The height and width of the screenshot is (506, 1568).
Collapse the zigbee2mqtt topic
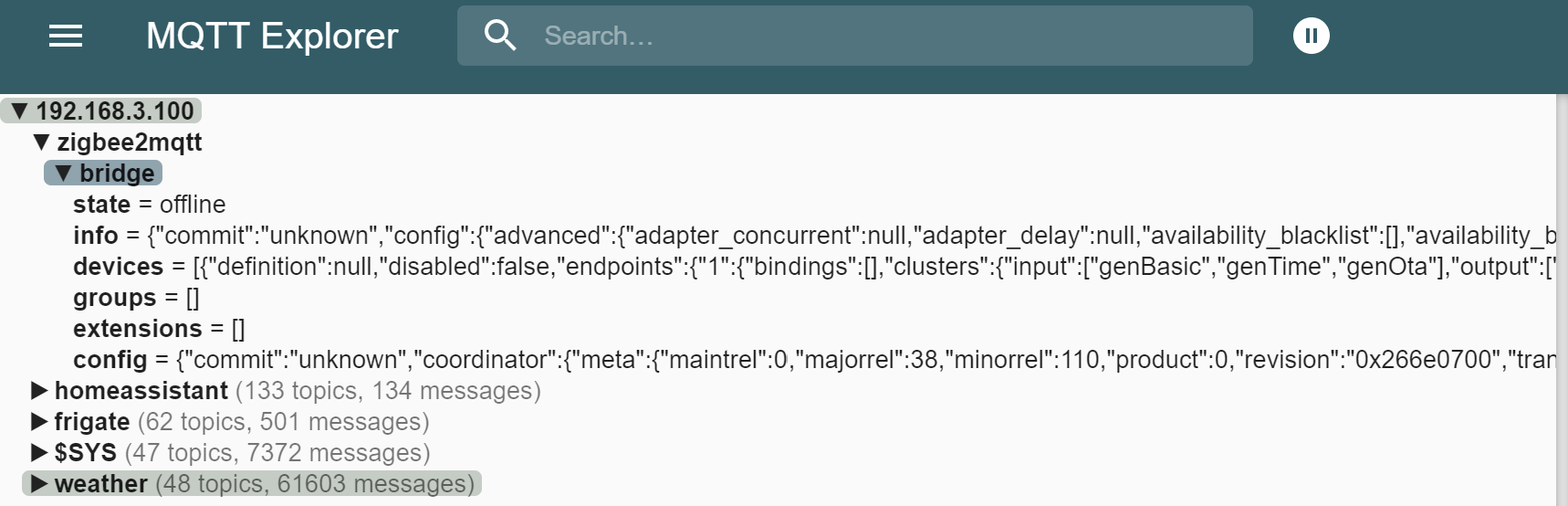(41, 142)
